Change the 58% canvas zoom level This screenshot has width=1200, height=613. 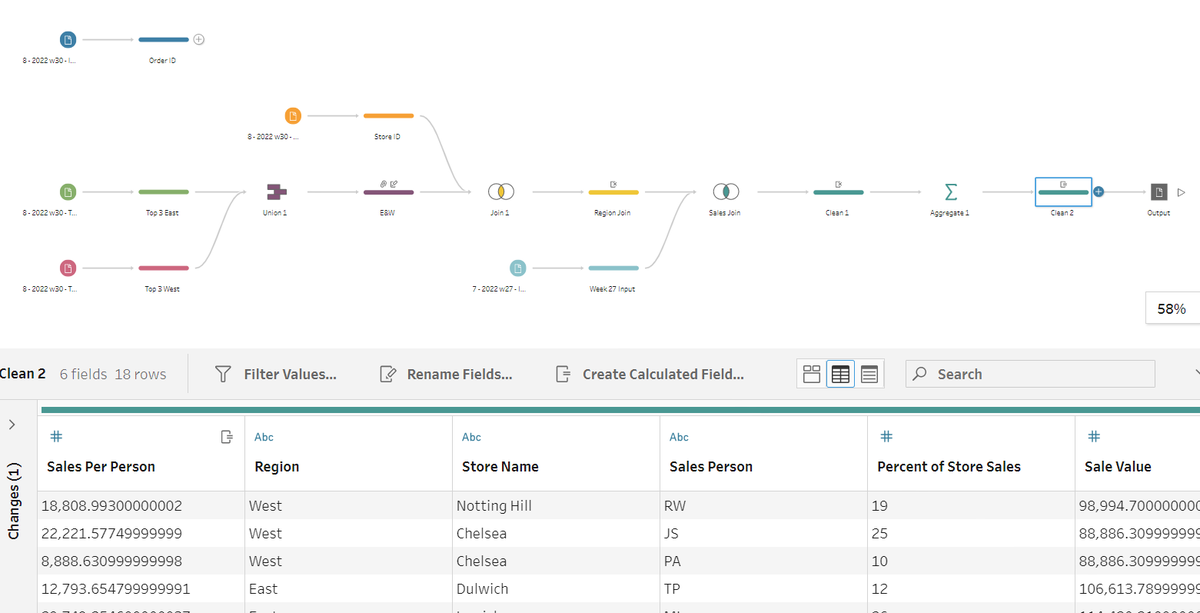pos(1169,309)
